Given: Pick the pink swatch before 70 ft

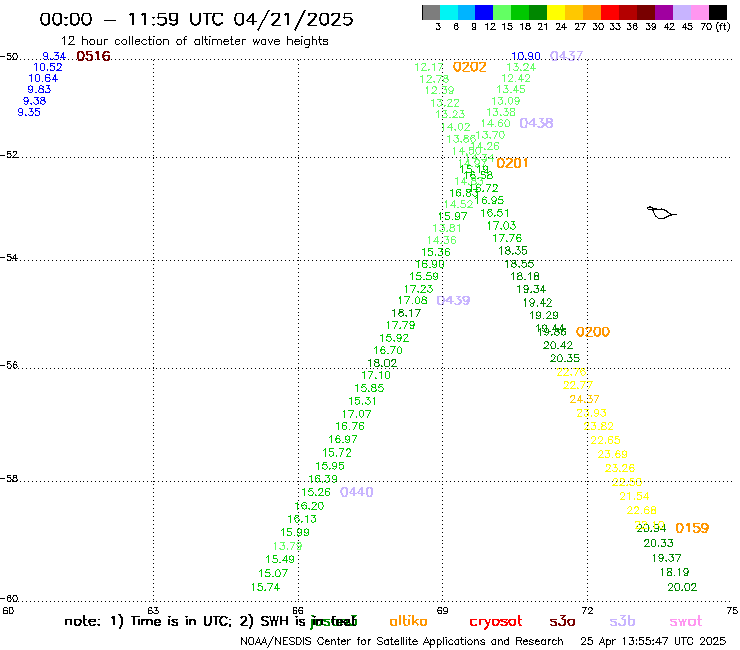Looking at the screenshot, I should point(700,12).
